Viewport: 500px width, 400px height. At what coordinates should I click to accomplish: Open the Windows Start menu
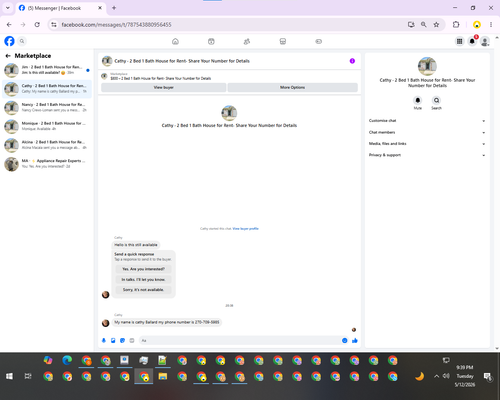[x=9, y=376]
